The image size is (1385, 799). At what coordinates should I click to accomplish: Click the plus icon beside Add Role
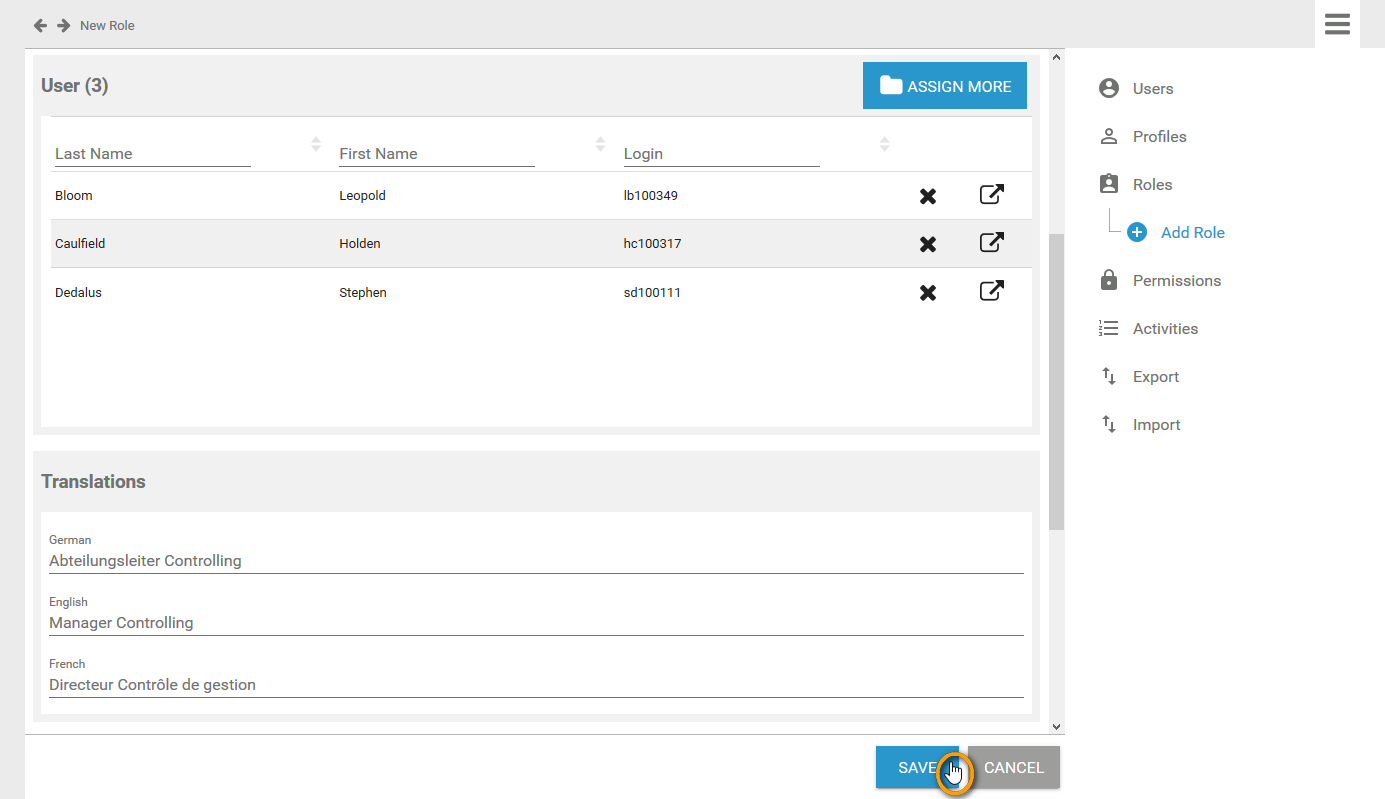(x=1137, y=232)
